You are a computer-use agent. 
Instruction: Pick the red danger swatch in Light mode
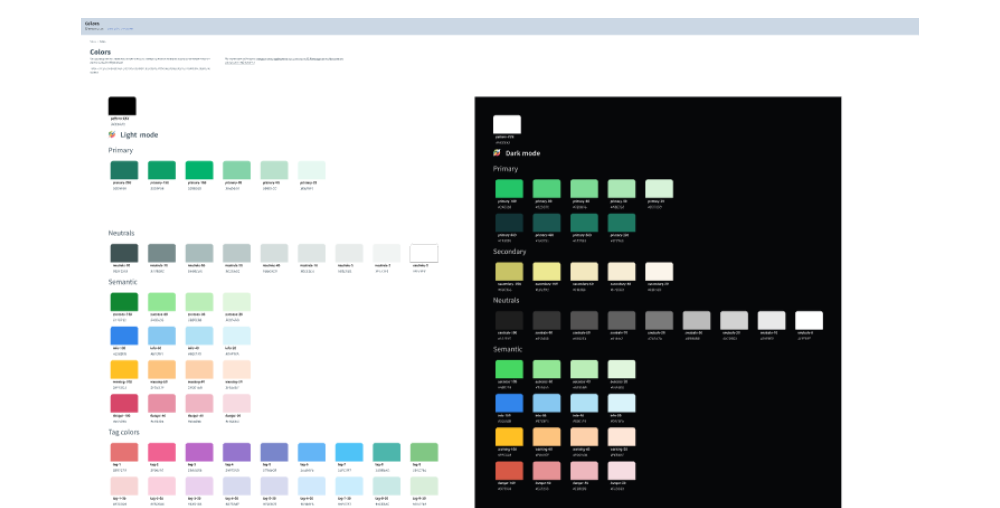click(x=124, y=403)
